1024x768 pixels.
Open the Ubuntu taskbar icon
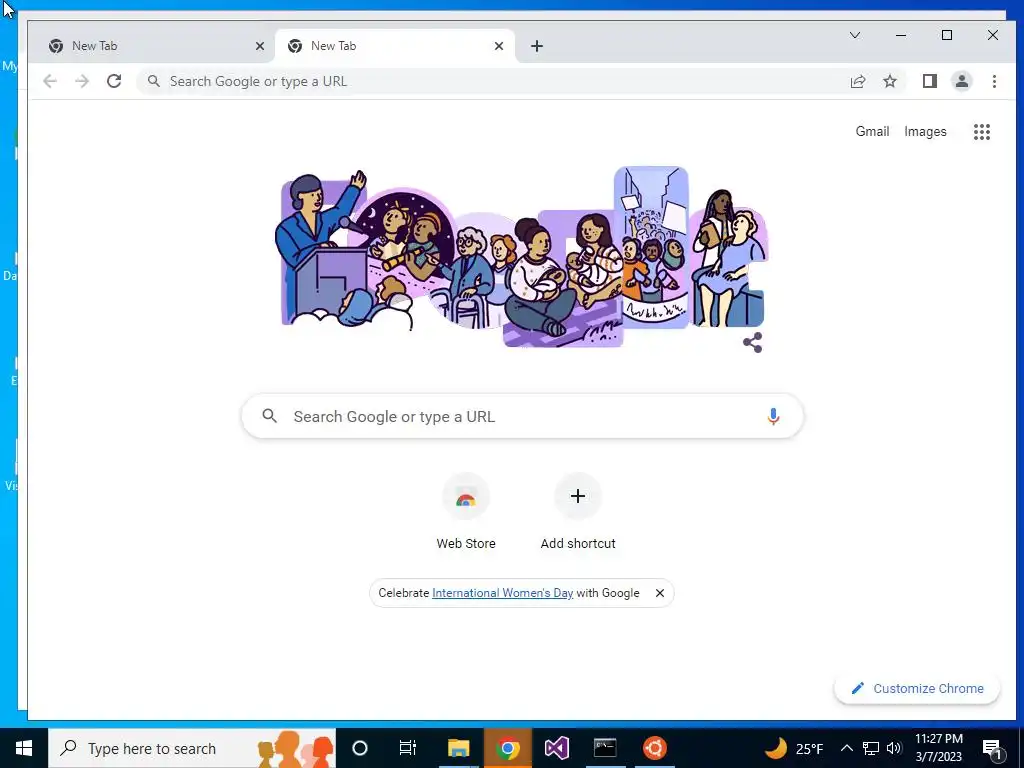tap(654, 748)
